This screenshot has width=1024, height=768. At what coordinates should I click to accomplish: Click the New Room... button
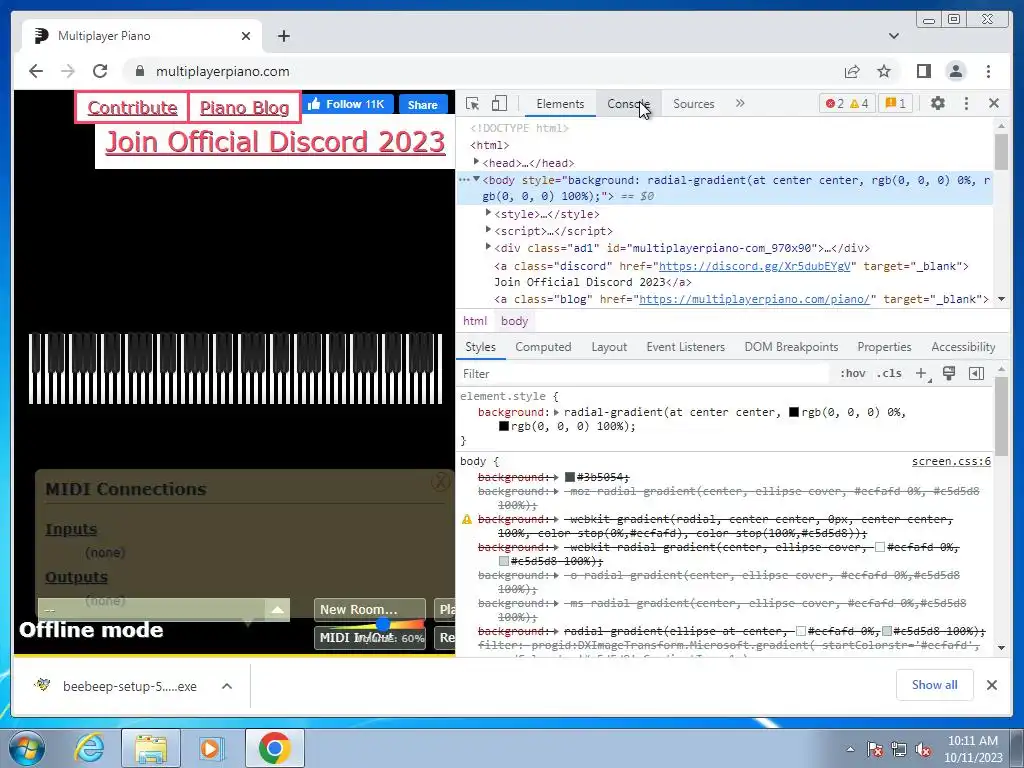click(x=369, y=609)
